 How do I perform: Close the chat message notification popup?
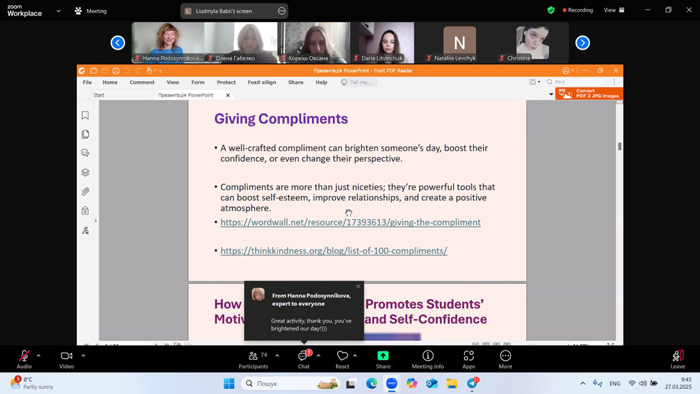358,286
